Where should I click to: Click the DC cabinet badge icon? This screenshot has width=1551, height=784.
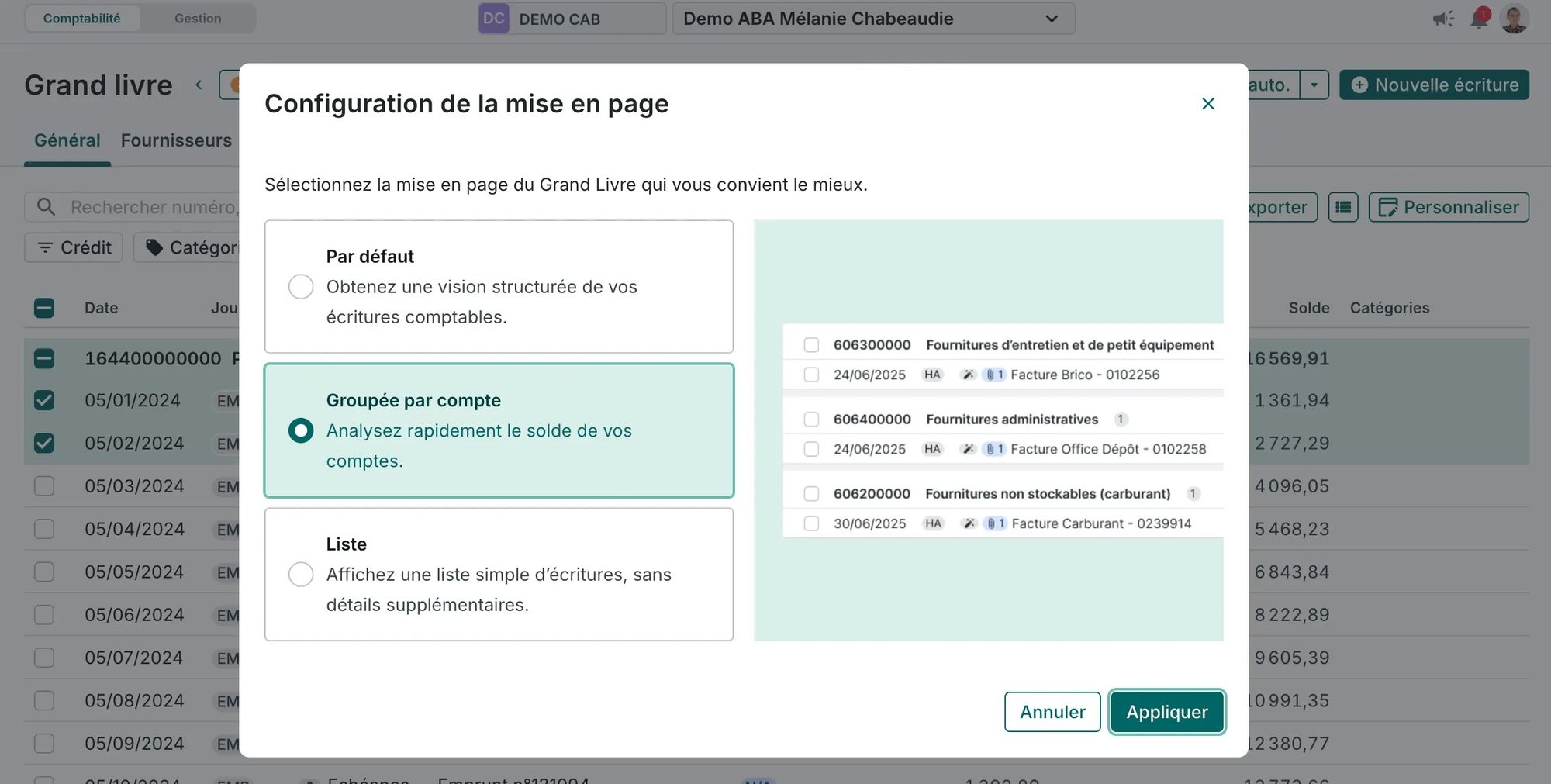(494, 19)
